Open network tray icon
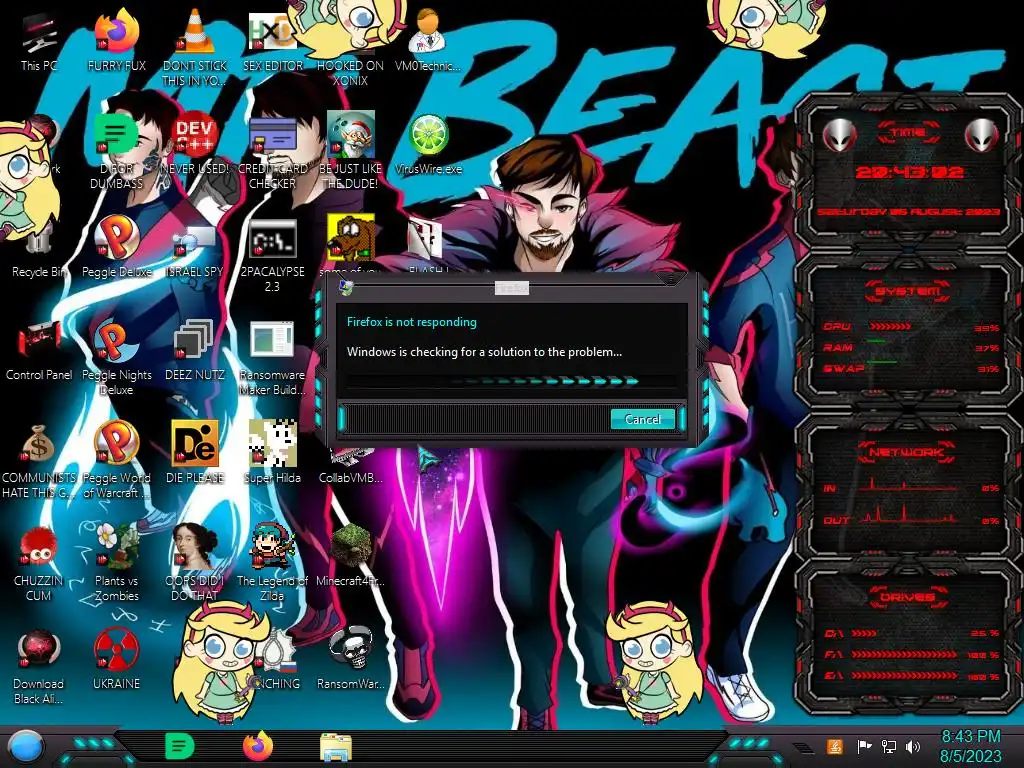1024x768 pixels. point(889,746)
